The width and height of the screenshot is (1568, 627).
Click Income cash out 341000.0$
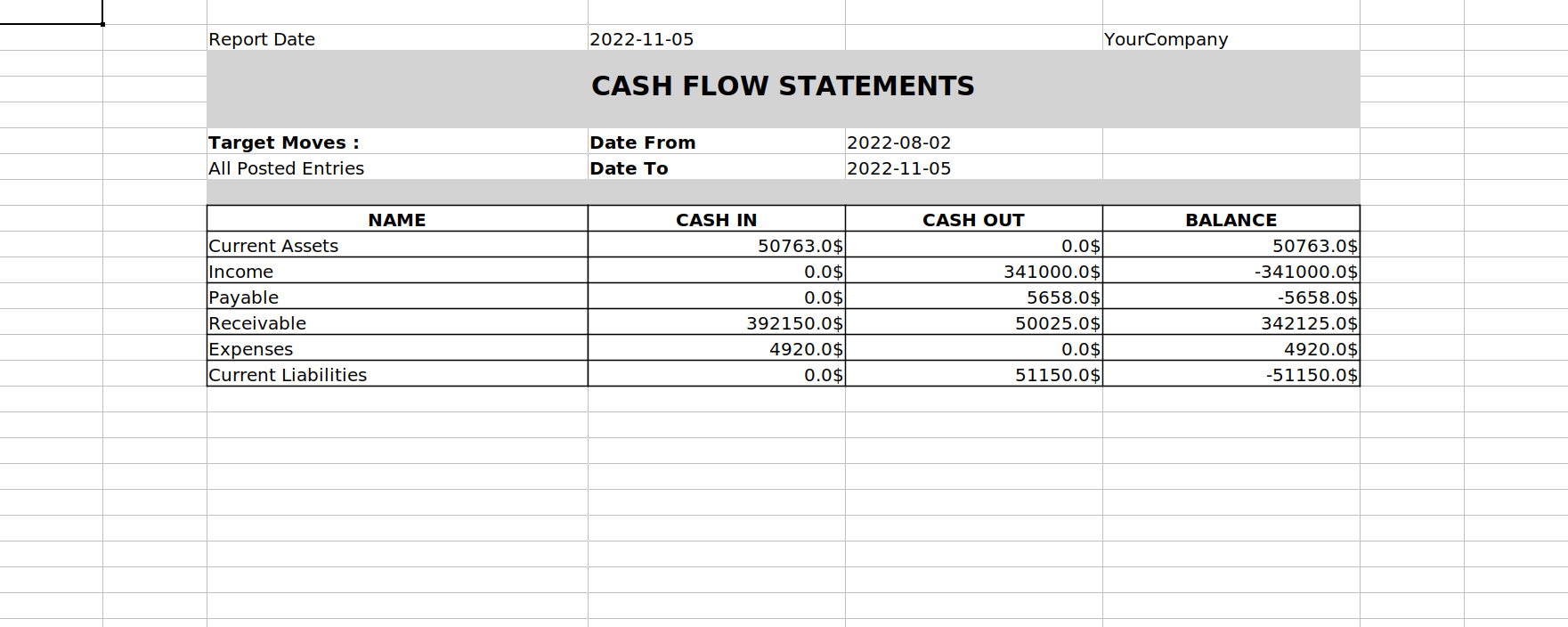973,271
